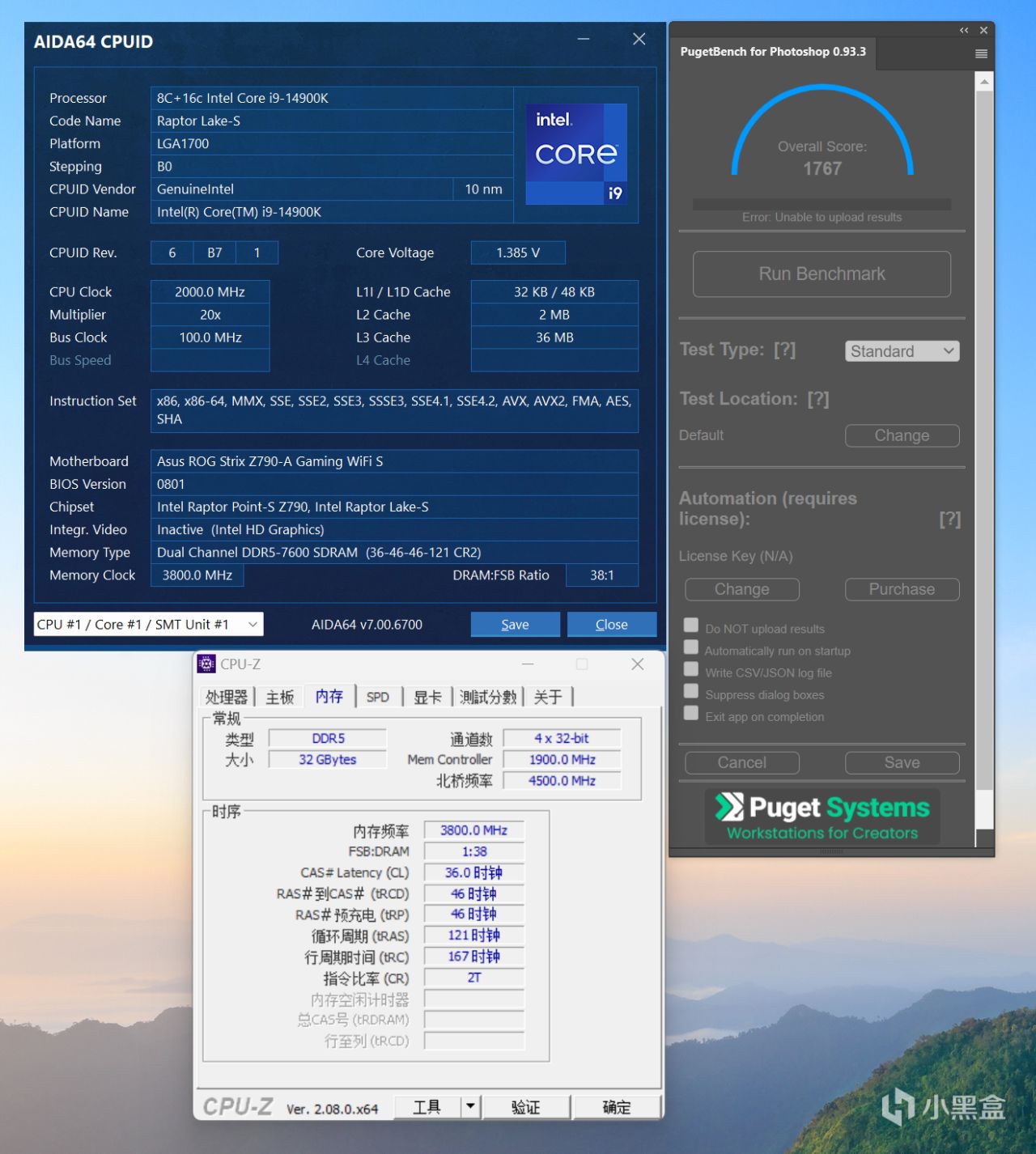Viewport: 1036px width, 1154px height.
Task: Click the Memory Clock 3800.0 MHz field
Action: click(197, 575)
